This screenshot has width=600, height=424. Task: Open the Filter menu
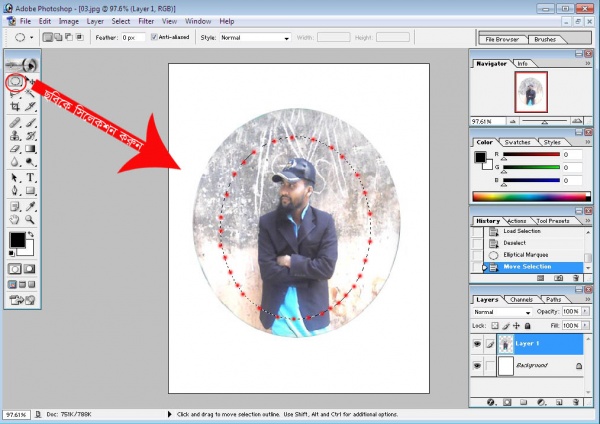pos(146,21)
